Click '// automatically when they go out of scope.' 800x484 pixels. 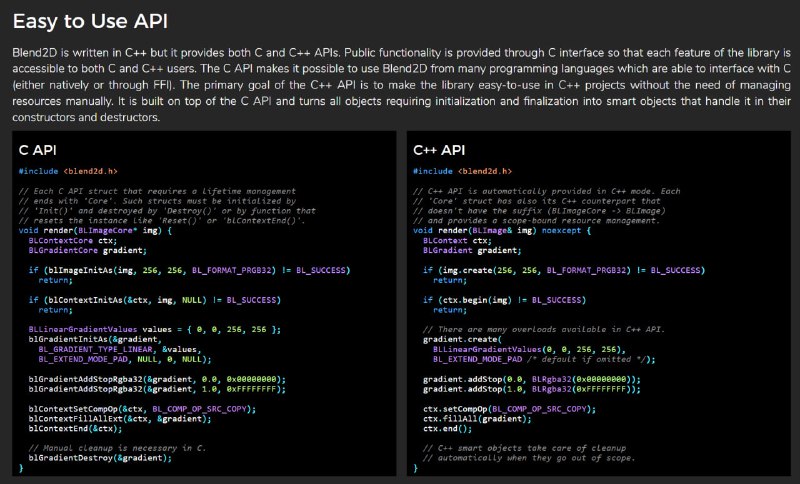(529, 458)
